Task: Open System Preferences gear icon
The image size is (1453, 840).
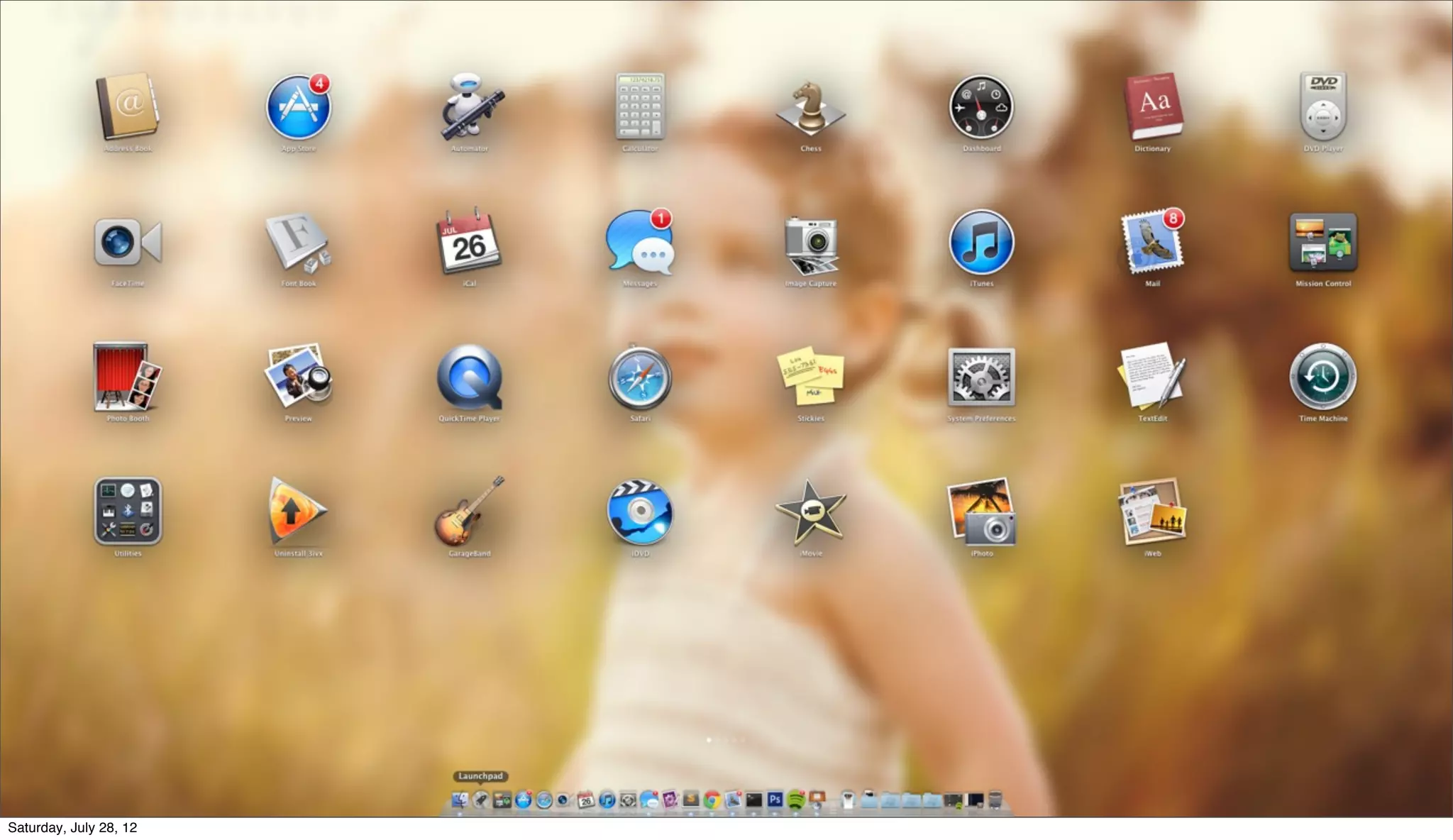Action: point(981,377)
